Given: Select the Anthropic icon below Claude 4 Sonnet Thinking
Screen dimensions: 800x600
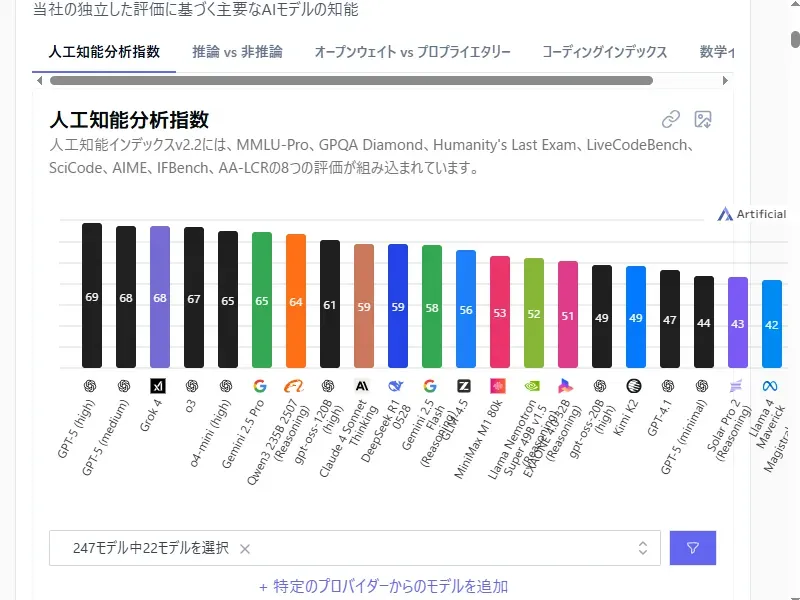Looking at the screenshot, I should tap(364, 385).
